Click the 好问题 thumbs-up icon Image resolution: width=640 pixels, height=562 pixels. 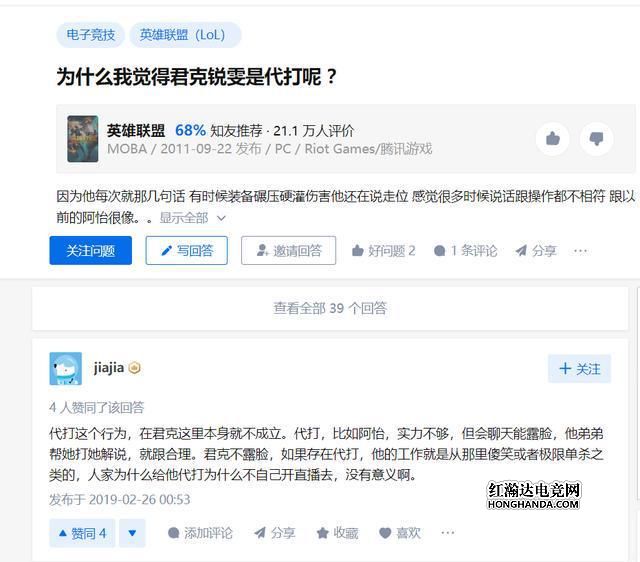(x=358, y=251)
